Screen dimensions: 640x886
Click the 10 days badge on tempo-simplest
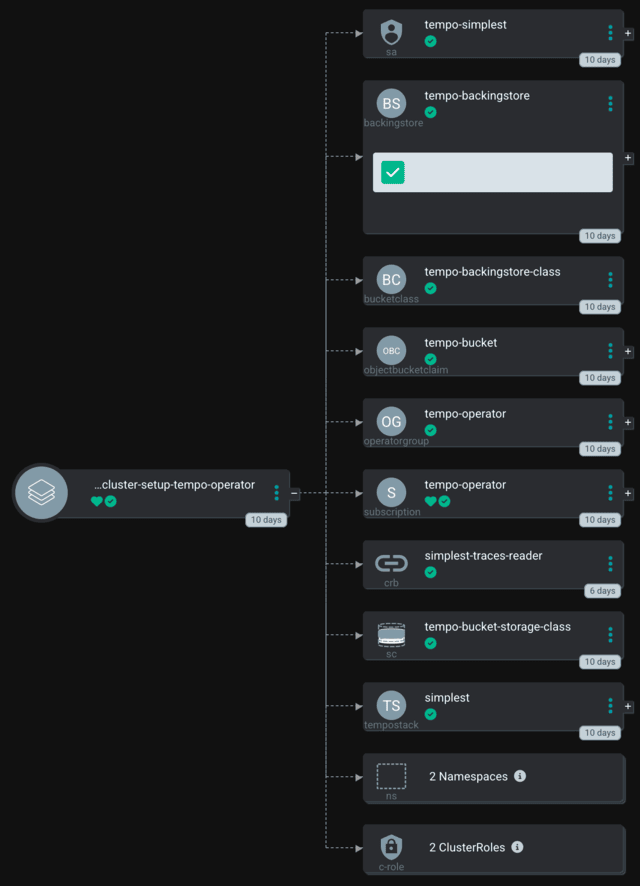tap(600, 59)
